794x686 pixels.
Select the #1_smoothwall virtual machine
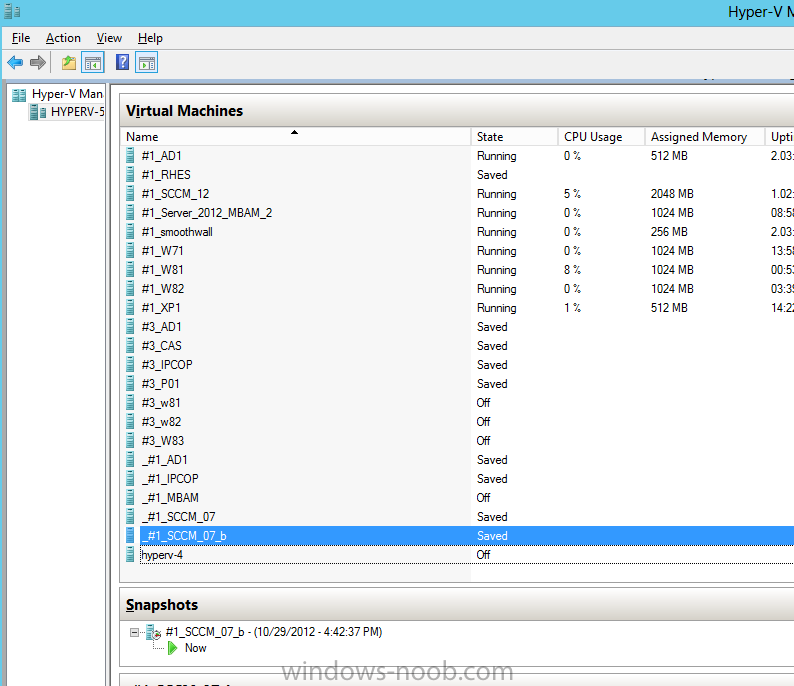coord(177,231)
